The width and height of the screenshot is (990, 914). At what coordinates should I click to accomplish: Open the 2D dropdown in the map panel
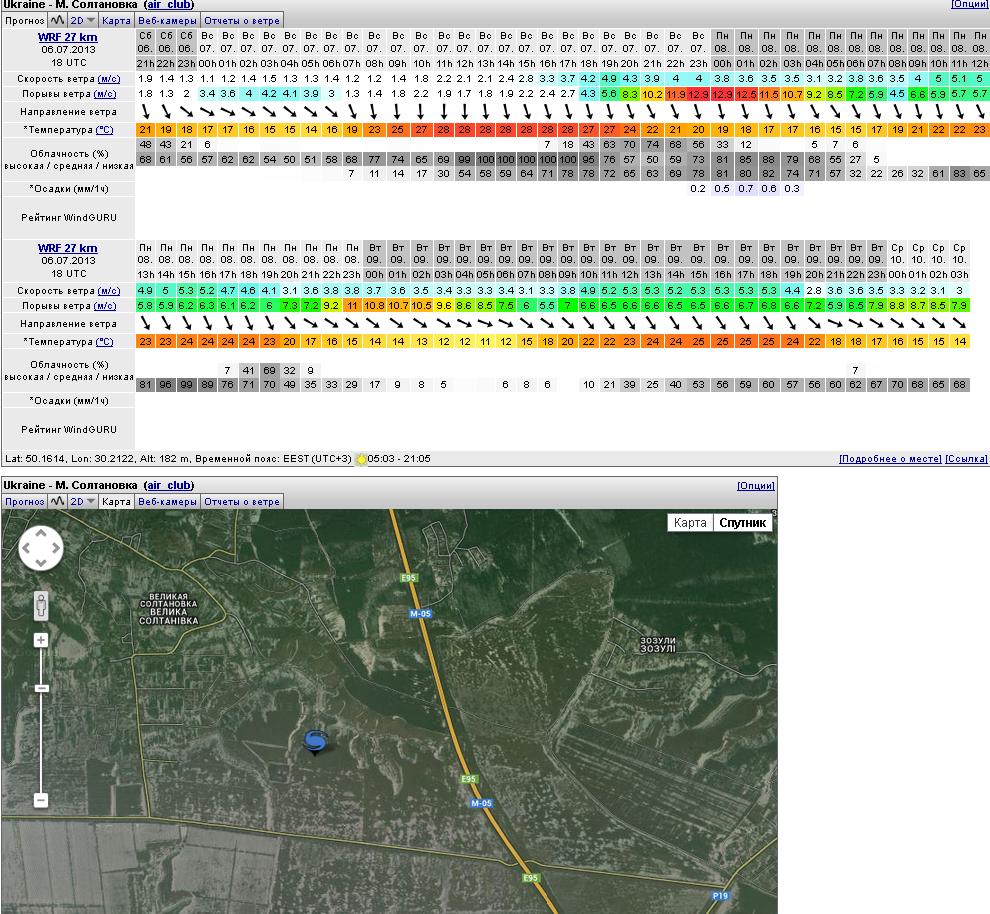pos(83,501)
